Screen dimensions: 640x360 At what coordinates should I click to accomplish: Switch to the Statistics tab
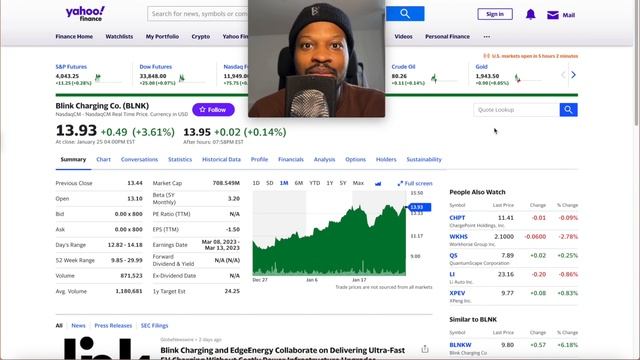point(180,160)
